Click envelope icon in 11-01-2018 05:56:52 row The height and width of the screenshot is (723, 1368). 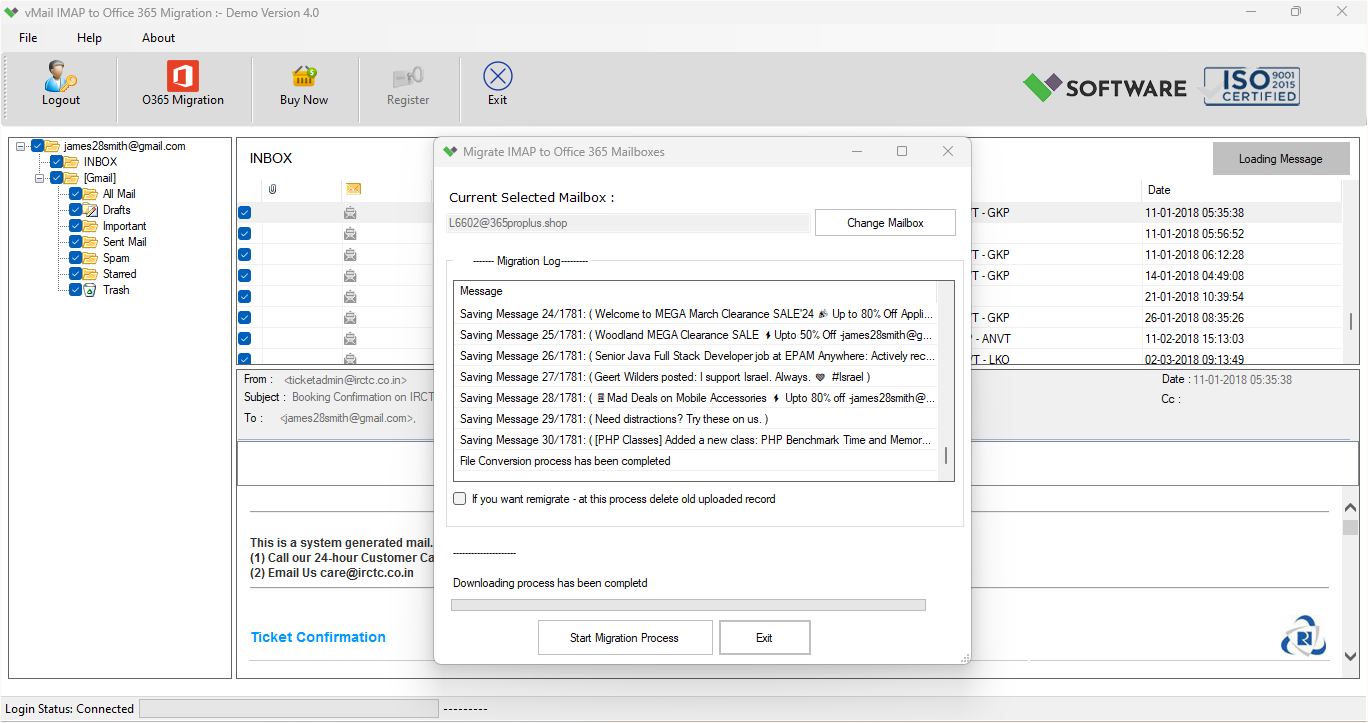[x=350, y=233]
